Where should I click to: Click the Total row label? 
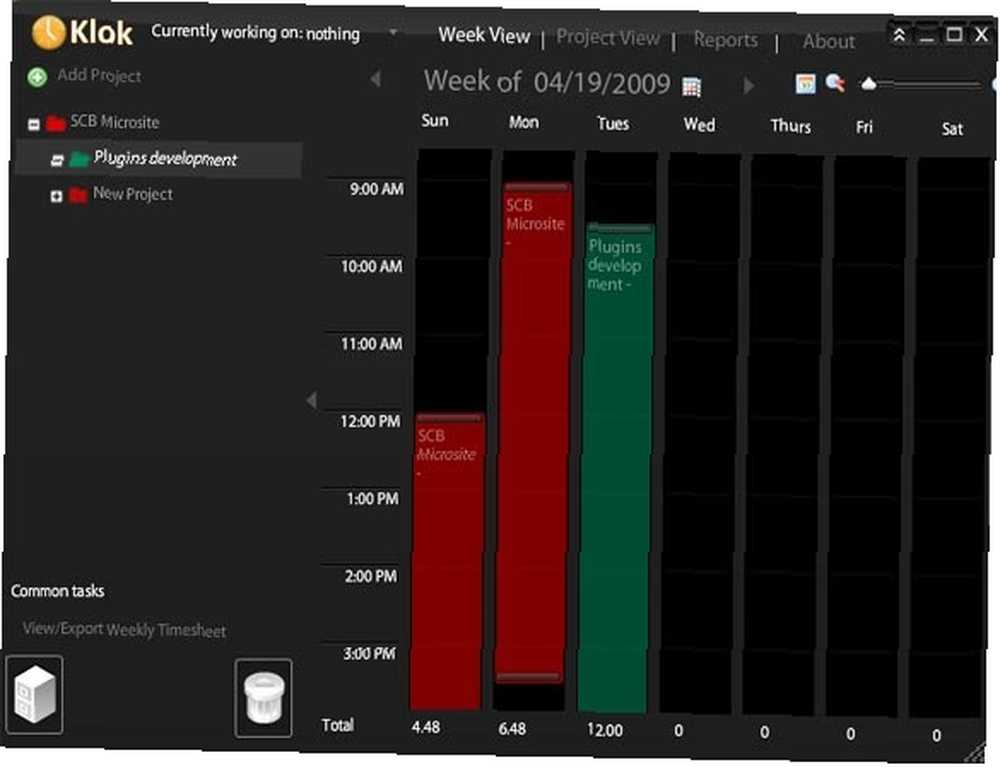point(337,725)
